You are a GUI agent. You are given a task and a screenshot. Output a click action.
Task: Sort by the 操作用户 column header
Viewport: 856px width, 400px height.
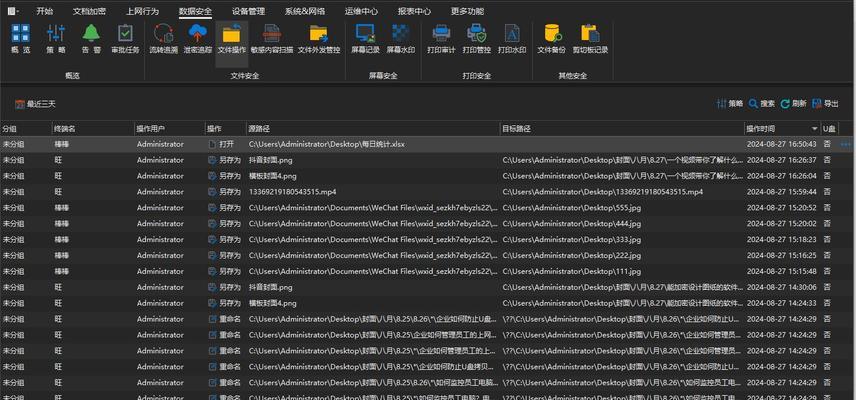[x=169, y=129]
